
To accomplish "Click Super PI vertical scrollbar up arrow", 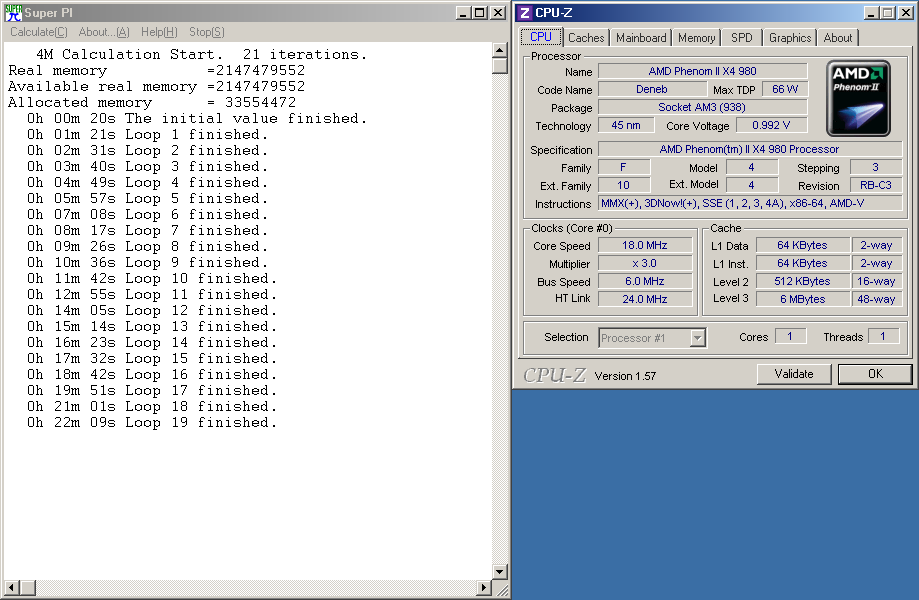I will 499,50.
